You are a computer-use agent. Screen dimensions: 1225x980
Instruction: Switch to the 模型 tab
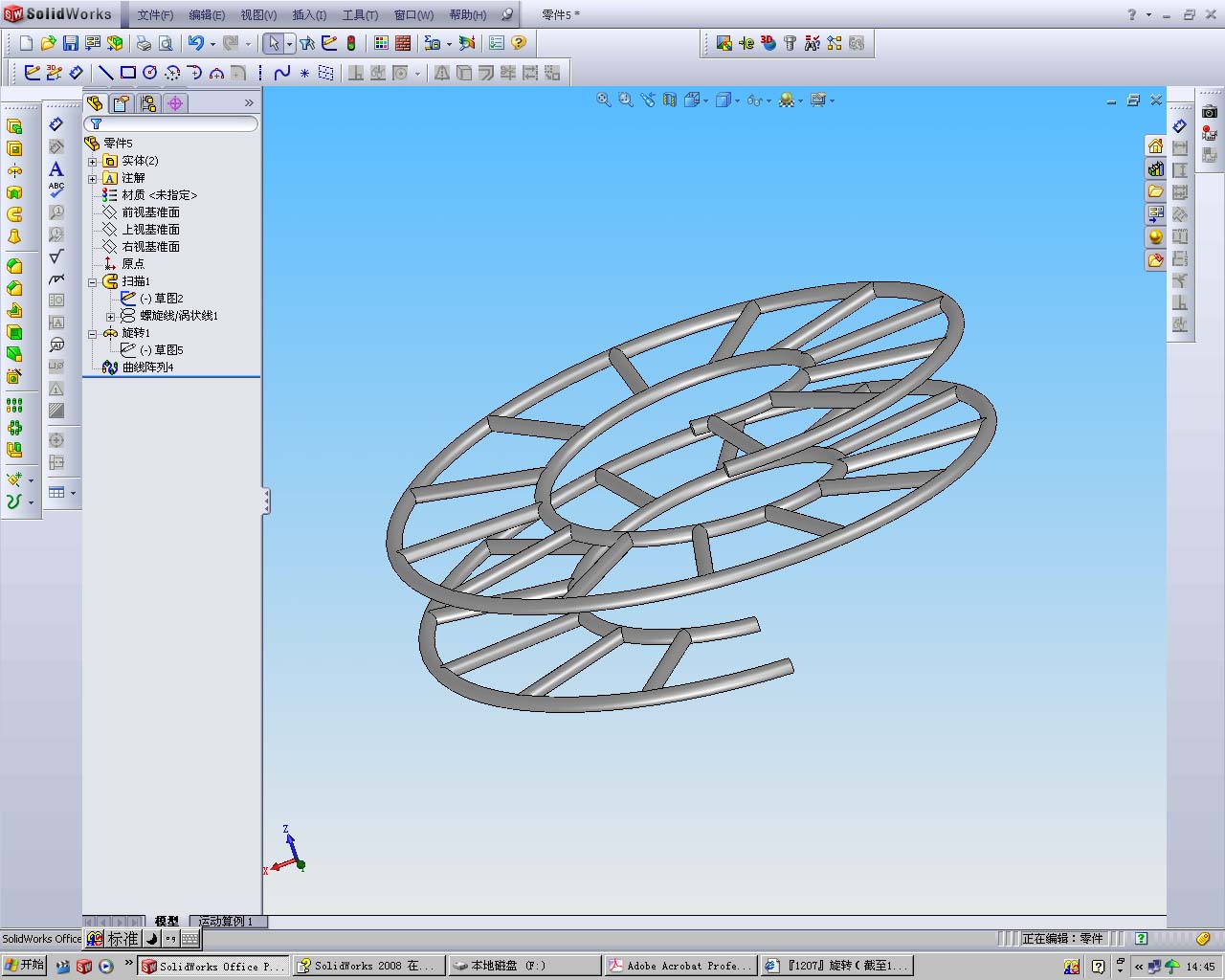[167, 921]
